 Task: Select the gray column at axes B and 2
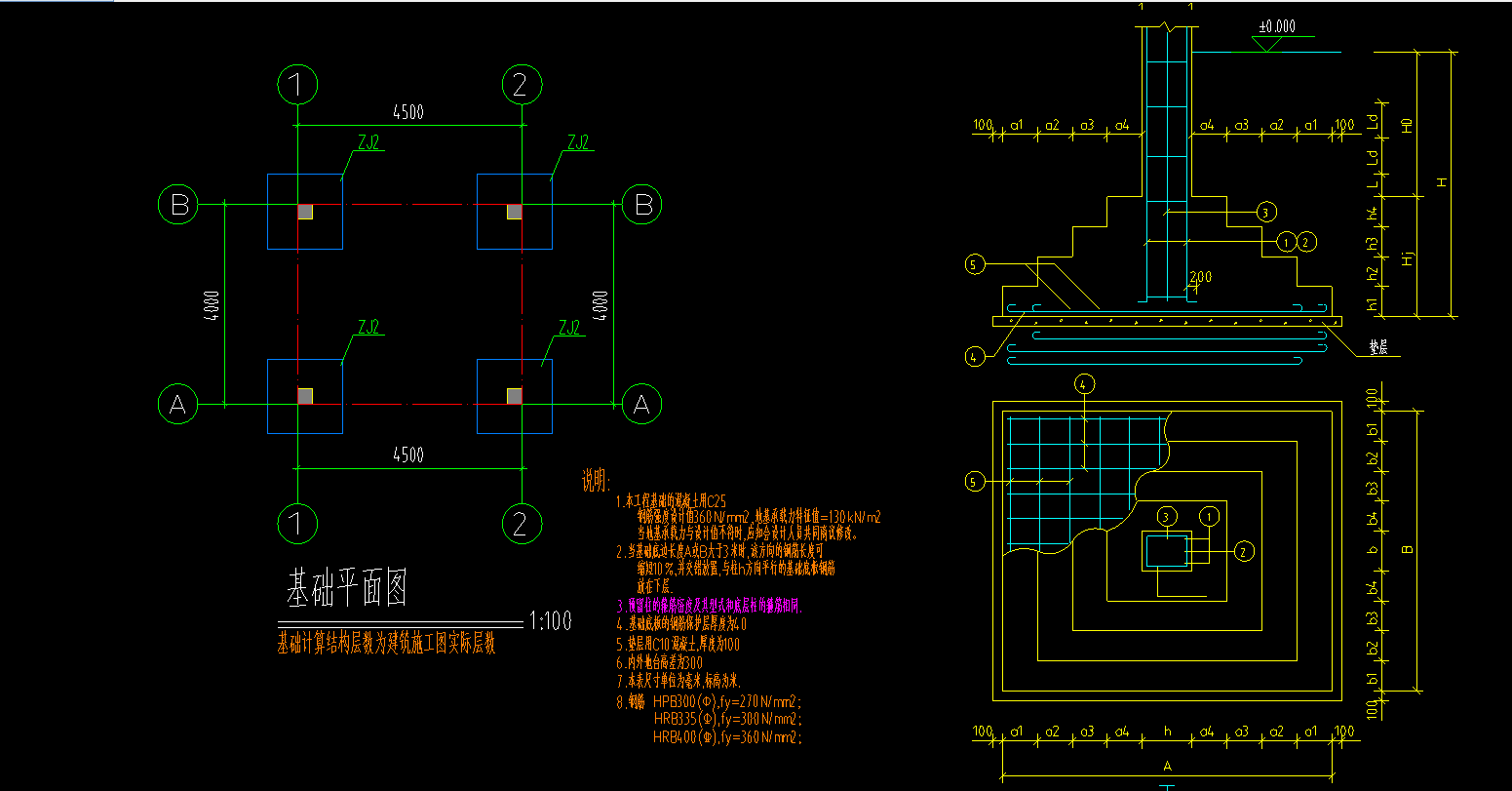[x=515, y=212]
